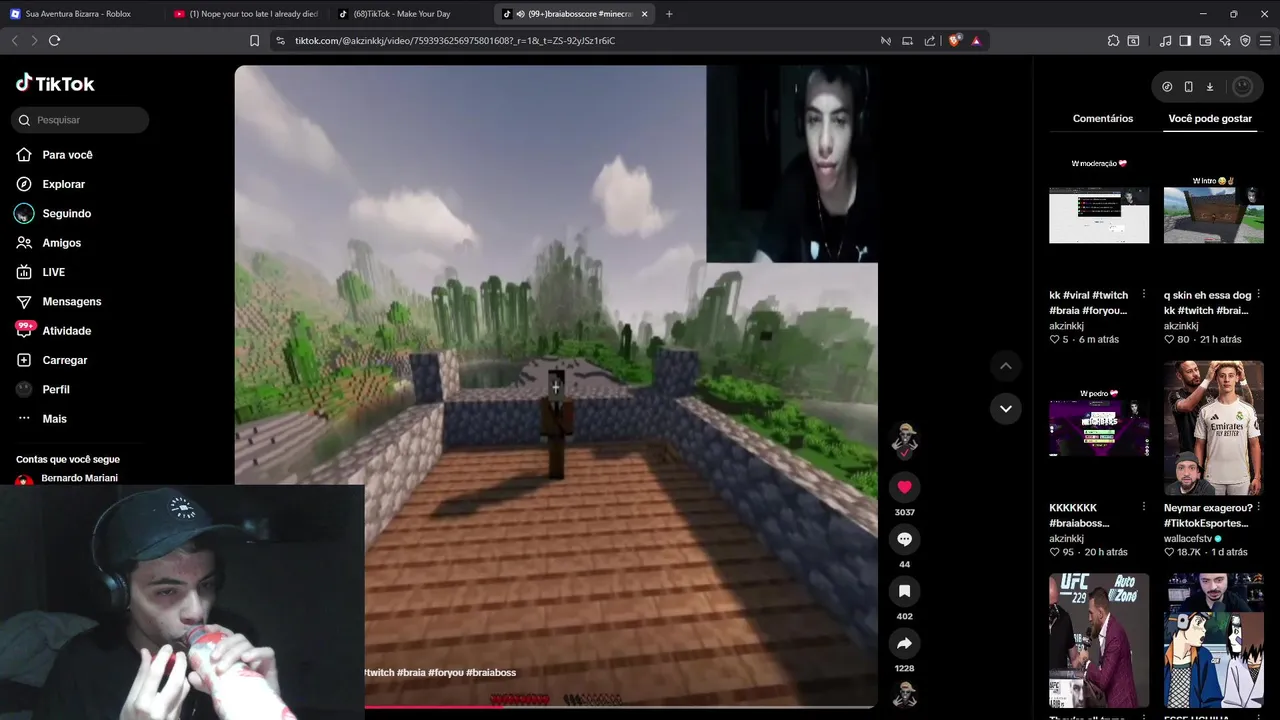Open 'W moderação' video thumbnail
This screenshot has width=1280, height=720.
[1099, 215]
